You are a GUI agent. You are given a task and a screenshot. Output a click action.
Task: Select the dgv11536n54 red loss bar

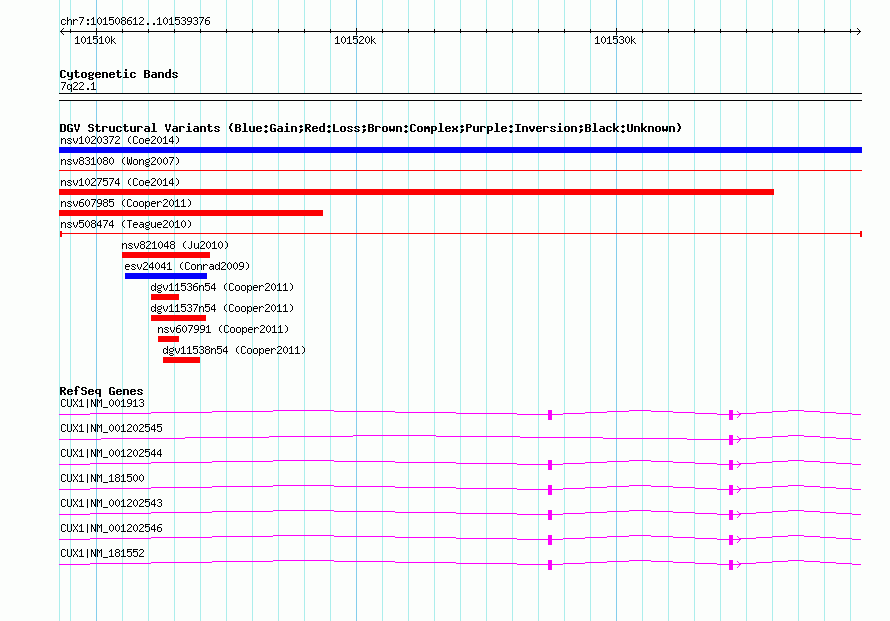pos(165,297)
